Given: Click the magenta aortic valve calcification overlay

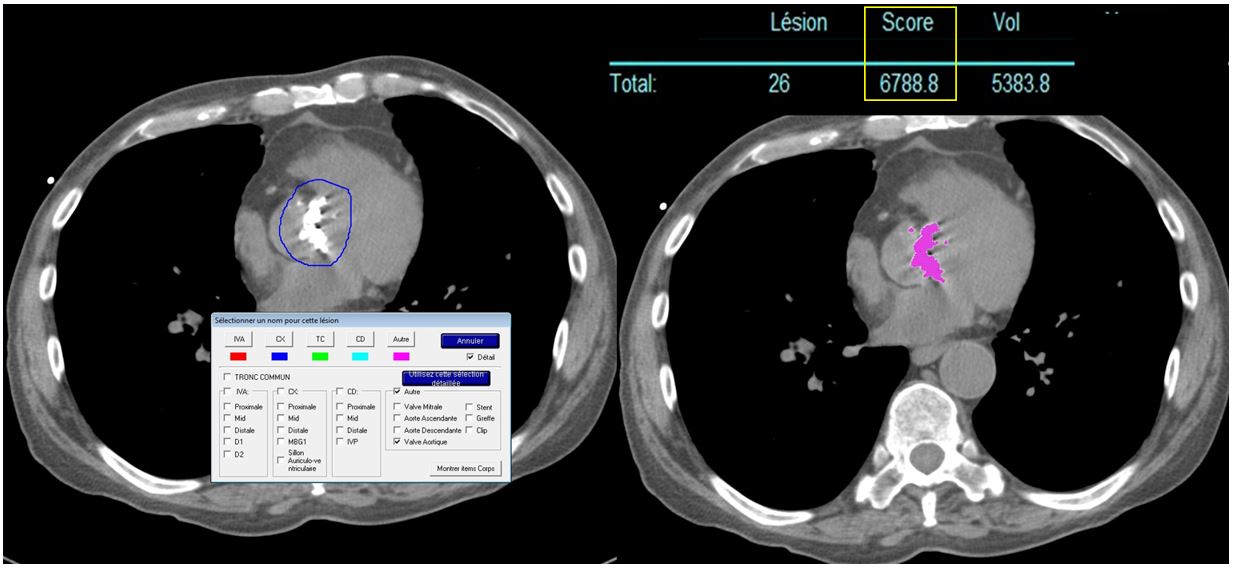Looking at the screenshot, I should tap(928, 252).
